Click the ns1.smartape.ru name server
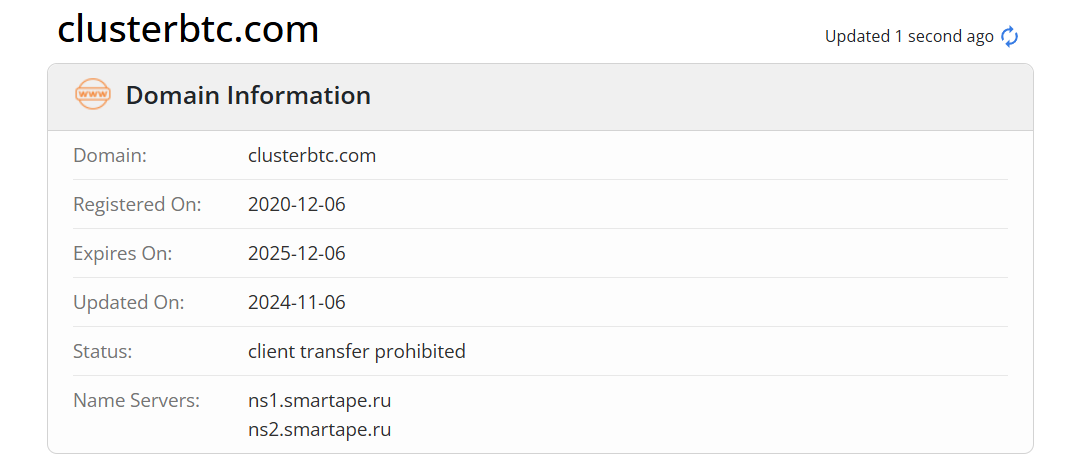The image size is (1066, 466). [x=319, y=401]
